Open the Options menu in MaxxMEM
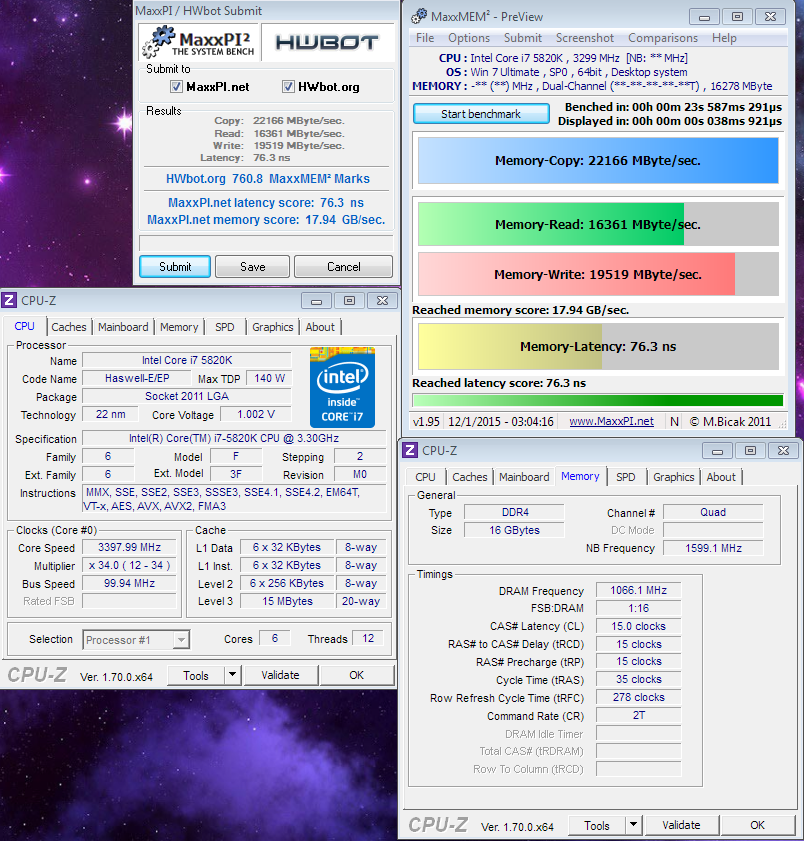This screenshot has height=841, width=804. click(469, 38)
